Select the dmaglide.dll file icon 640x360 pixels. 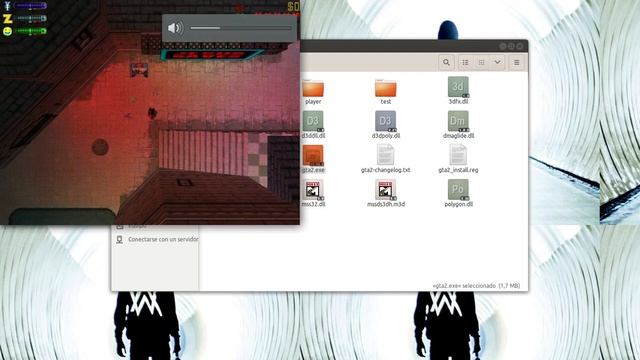(x=458, y=122)
